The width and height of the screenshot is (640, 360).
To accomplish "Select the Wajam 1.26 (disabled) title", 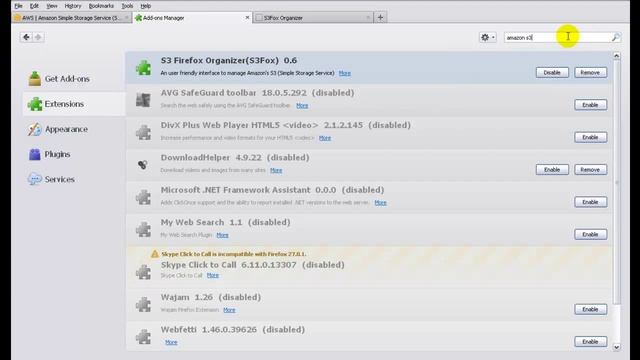I will pyautogui.click(x=211, y=297).
